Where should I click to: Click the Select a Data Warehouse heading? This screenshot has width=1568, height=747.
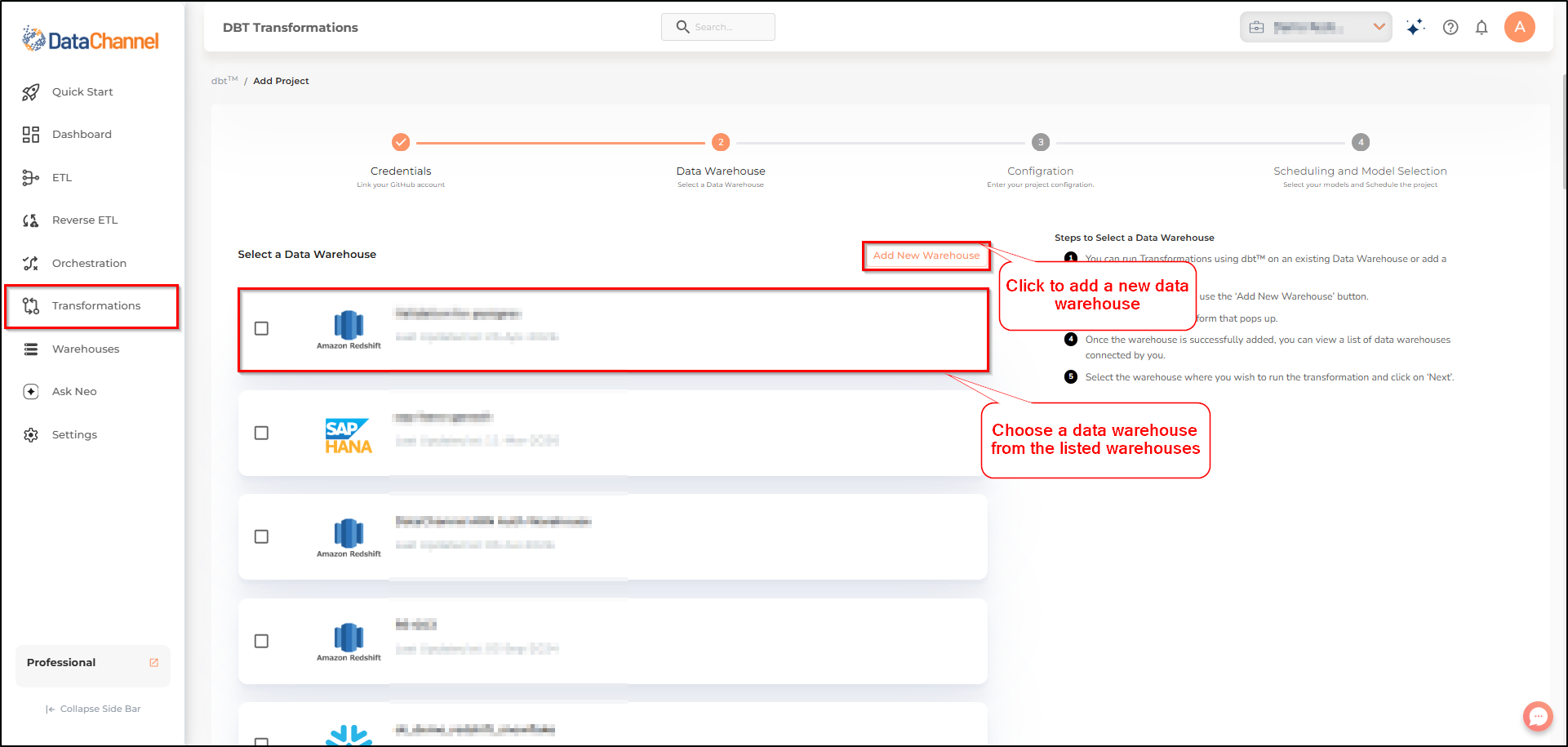point(307,255)
